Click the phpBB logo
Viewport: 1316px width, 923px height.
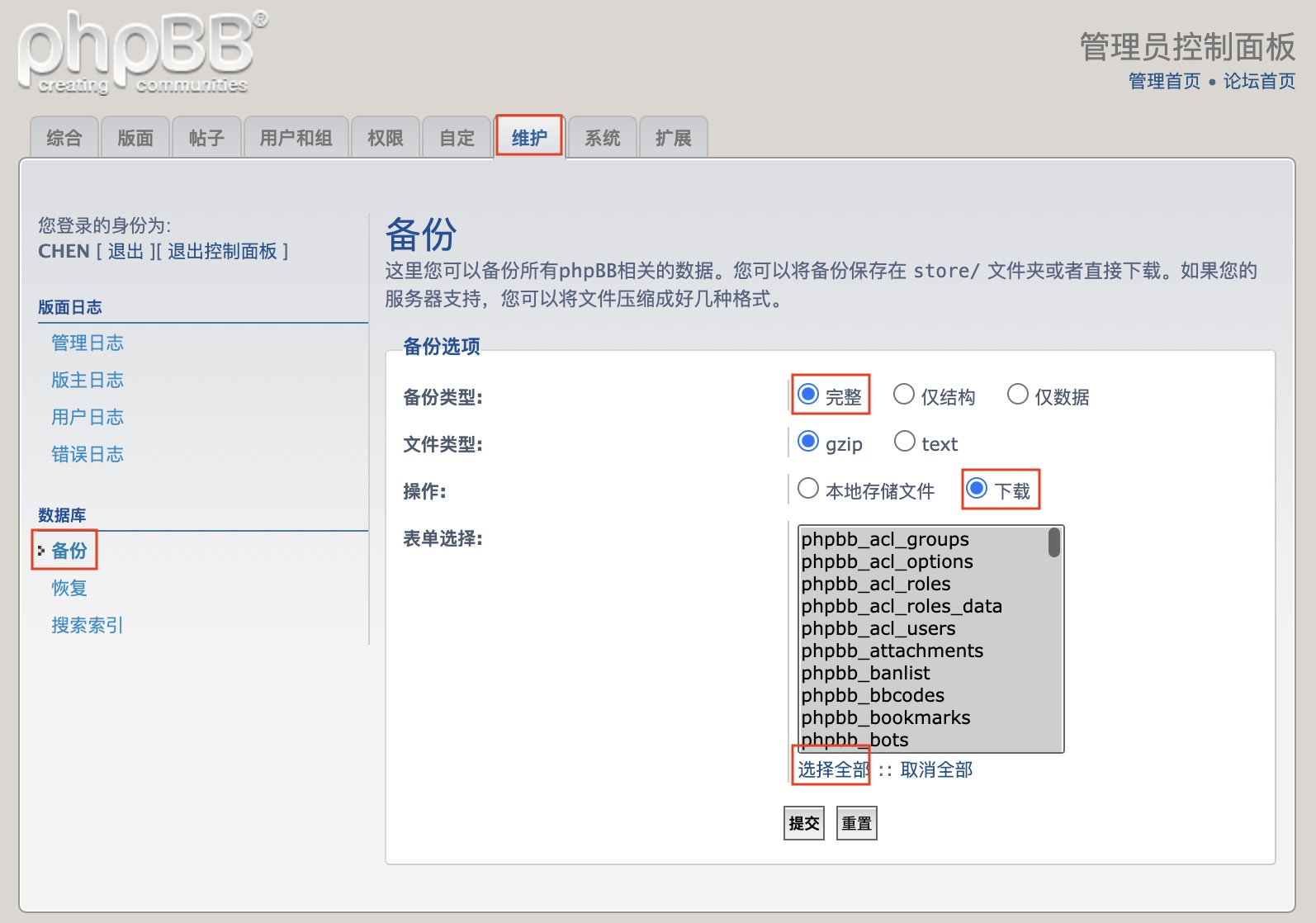coord(142,53)
